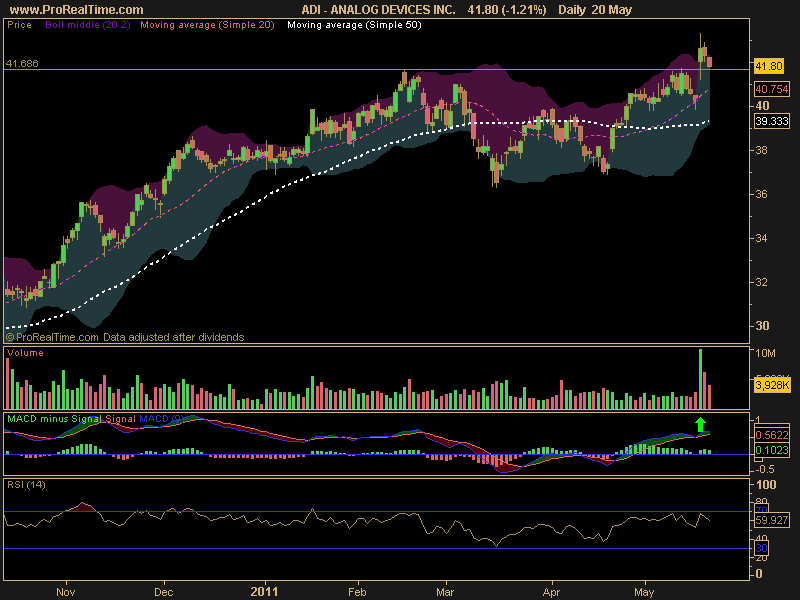Image resolution: width=800 pixels, height=600 pixels.
Task: Click the 41.686 horizontal line label
Action: (22, 63)
